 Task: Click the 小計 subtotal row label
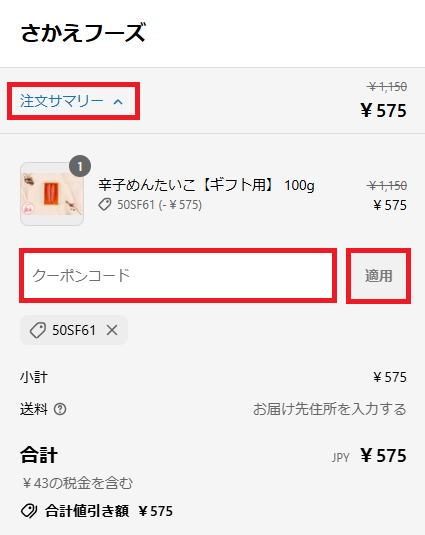coord(34,377)
